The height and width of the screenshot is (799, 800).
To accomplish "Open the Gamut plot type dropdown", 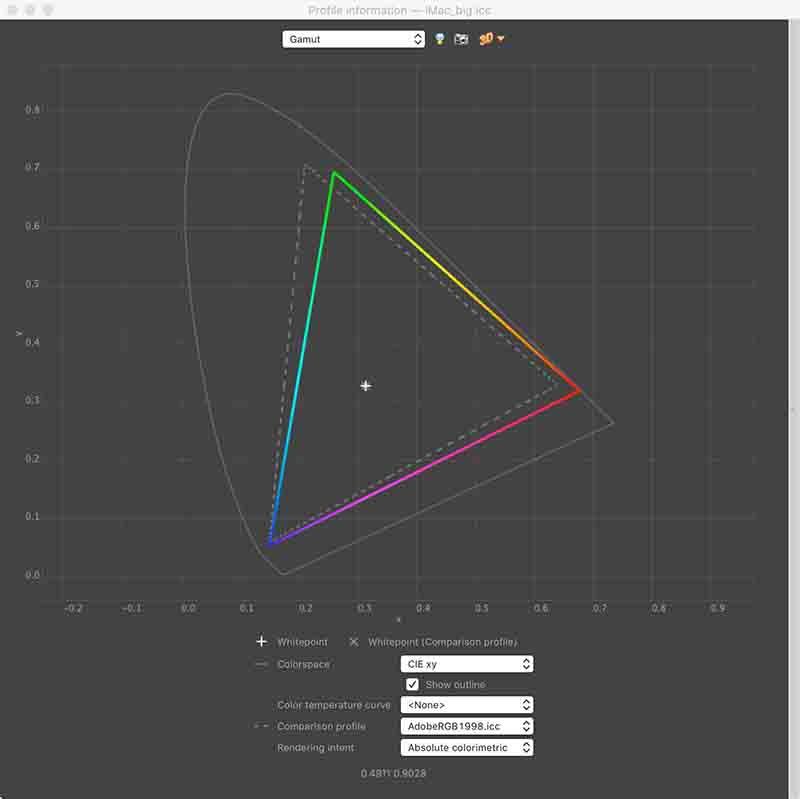I will pos(353,39).
